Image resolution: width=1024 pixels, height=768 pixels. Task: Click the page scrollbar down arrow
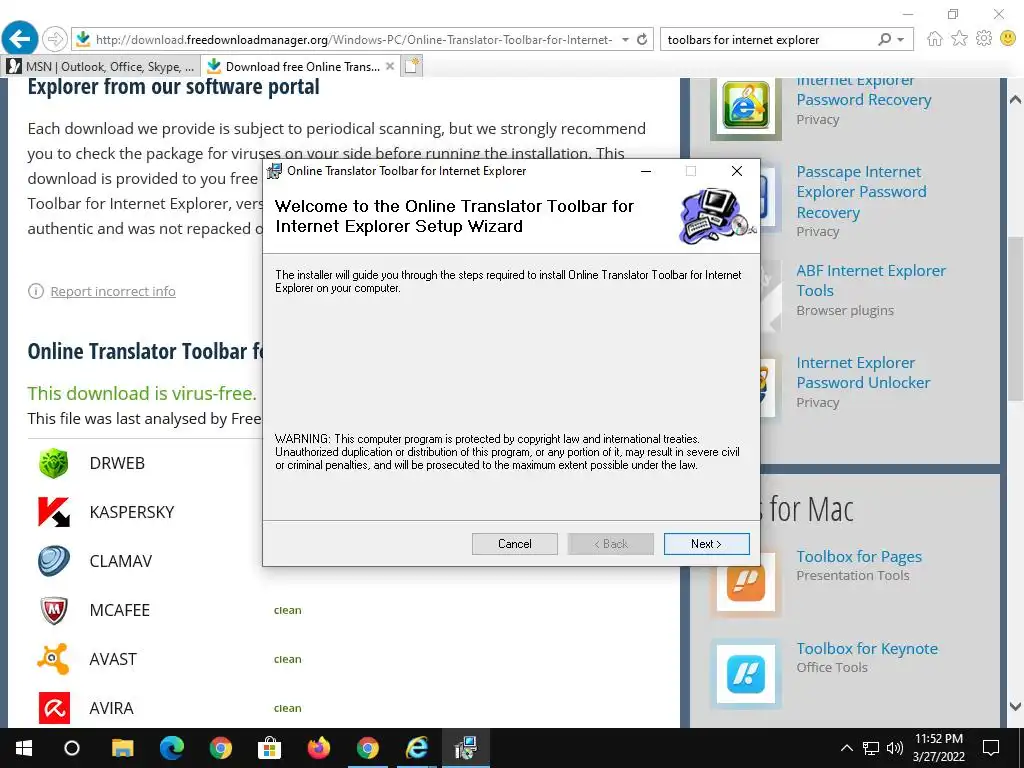1016,706
